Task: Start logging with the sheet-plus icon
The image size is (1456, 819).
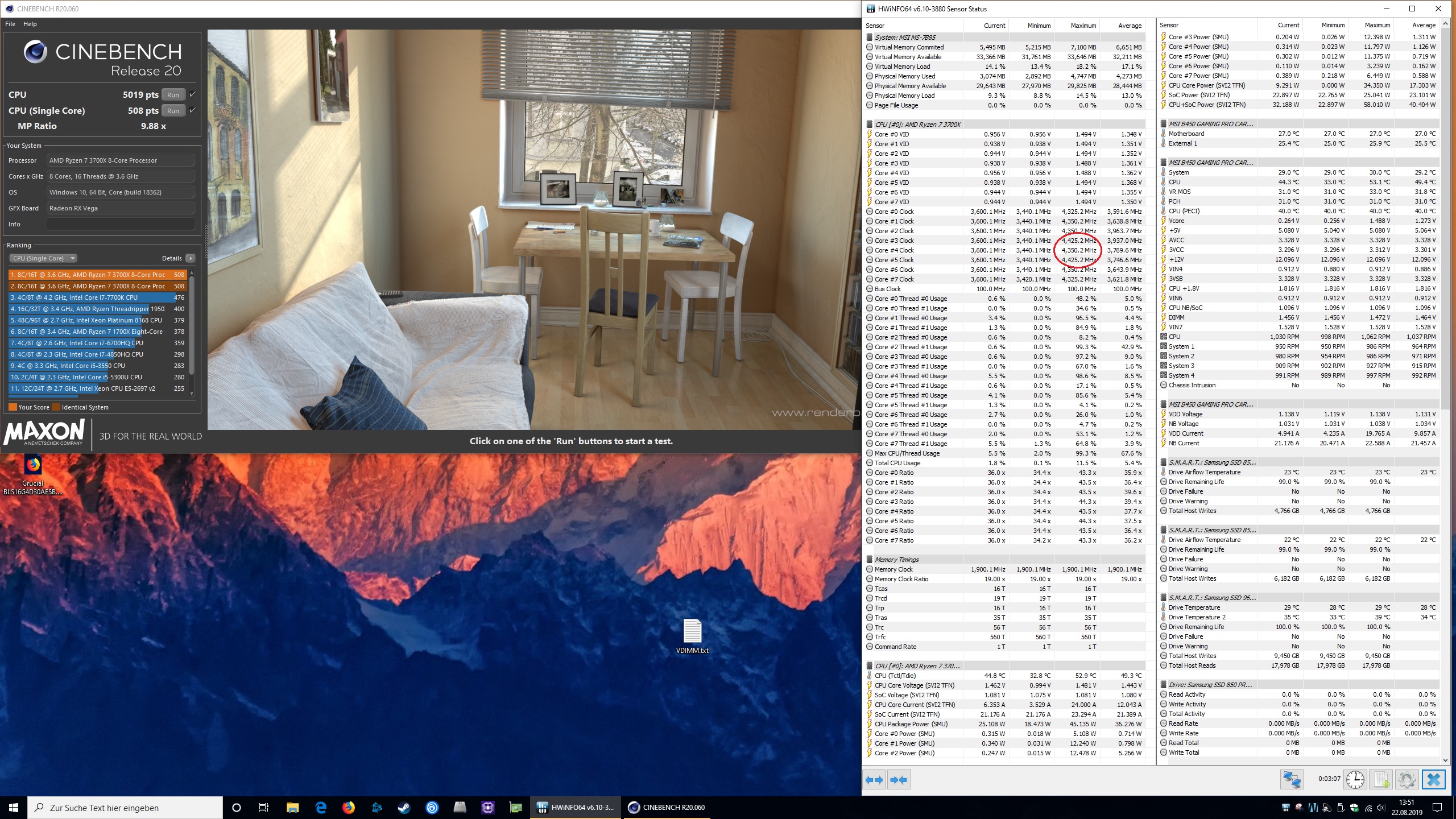Action: point(1381,779)
